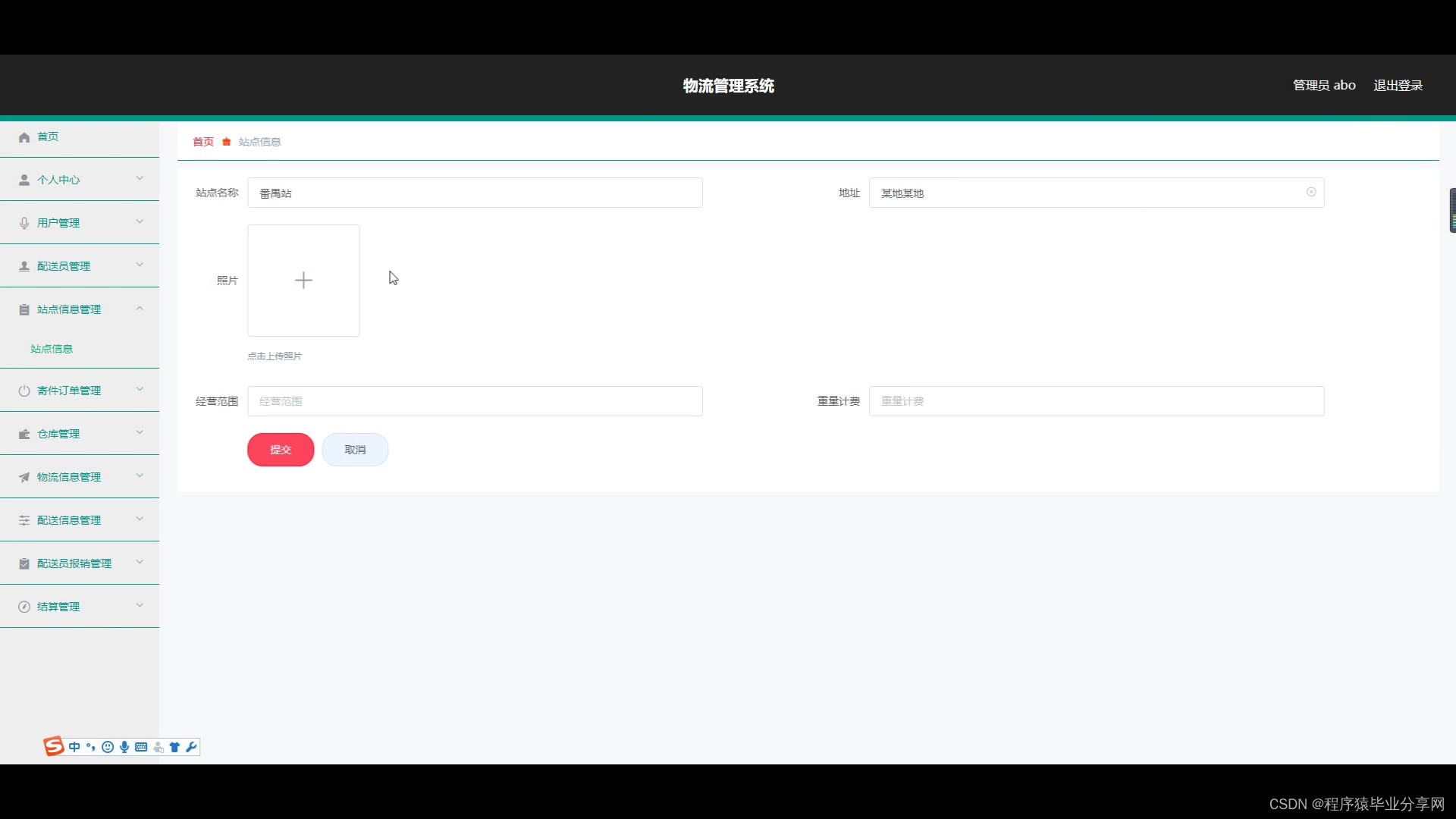1456x819 pixels.
Task: Click the emoji face icon in IME toolbar
Action: 108,747
